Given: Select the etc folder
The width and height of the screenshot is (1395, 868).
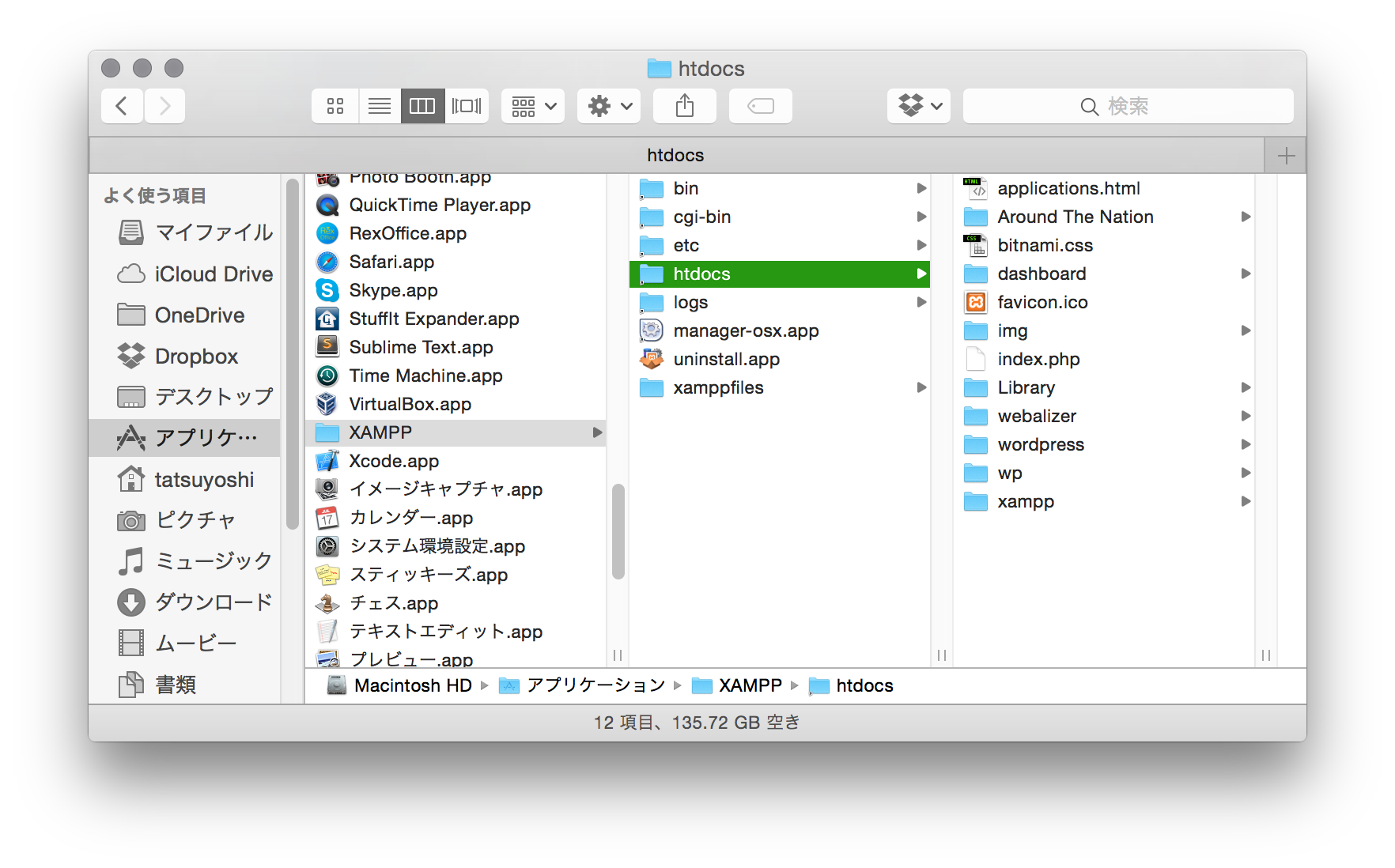Looking at the screenshot, I should 780,245.
